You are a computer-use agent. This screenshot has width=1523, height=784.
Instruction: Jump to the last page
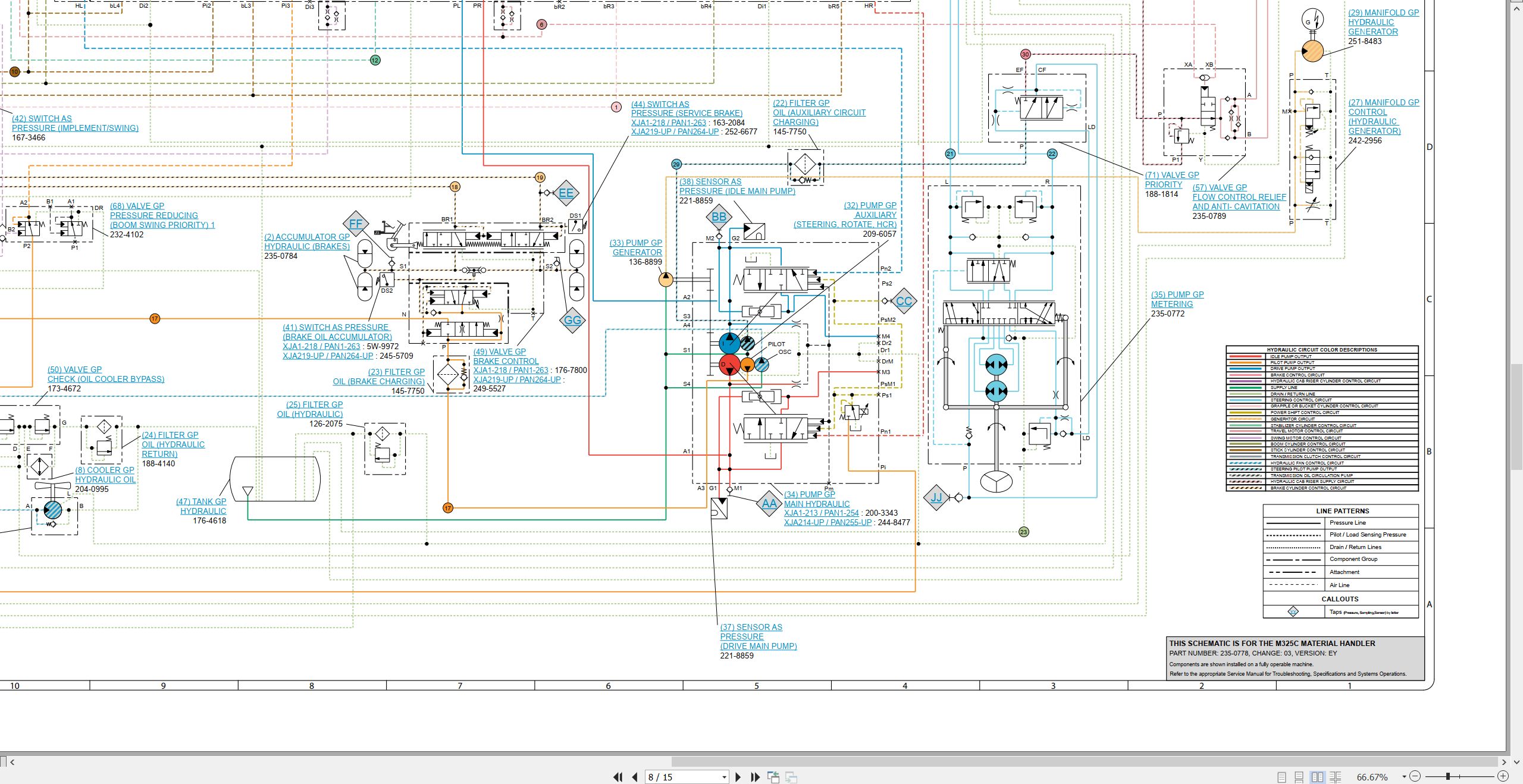coord(756,777)
